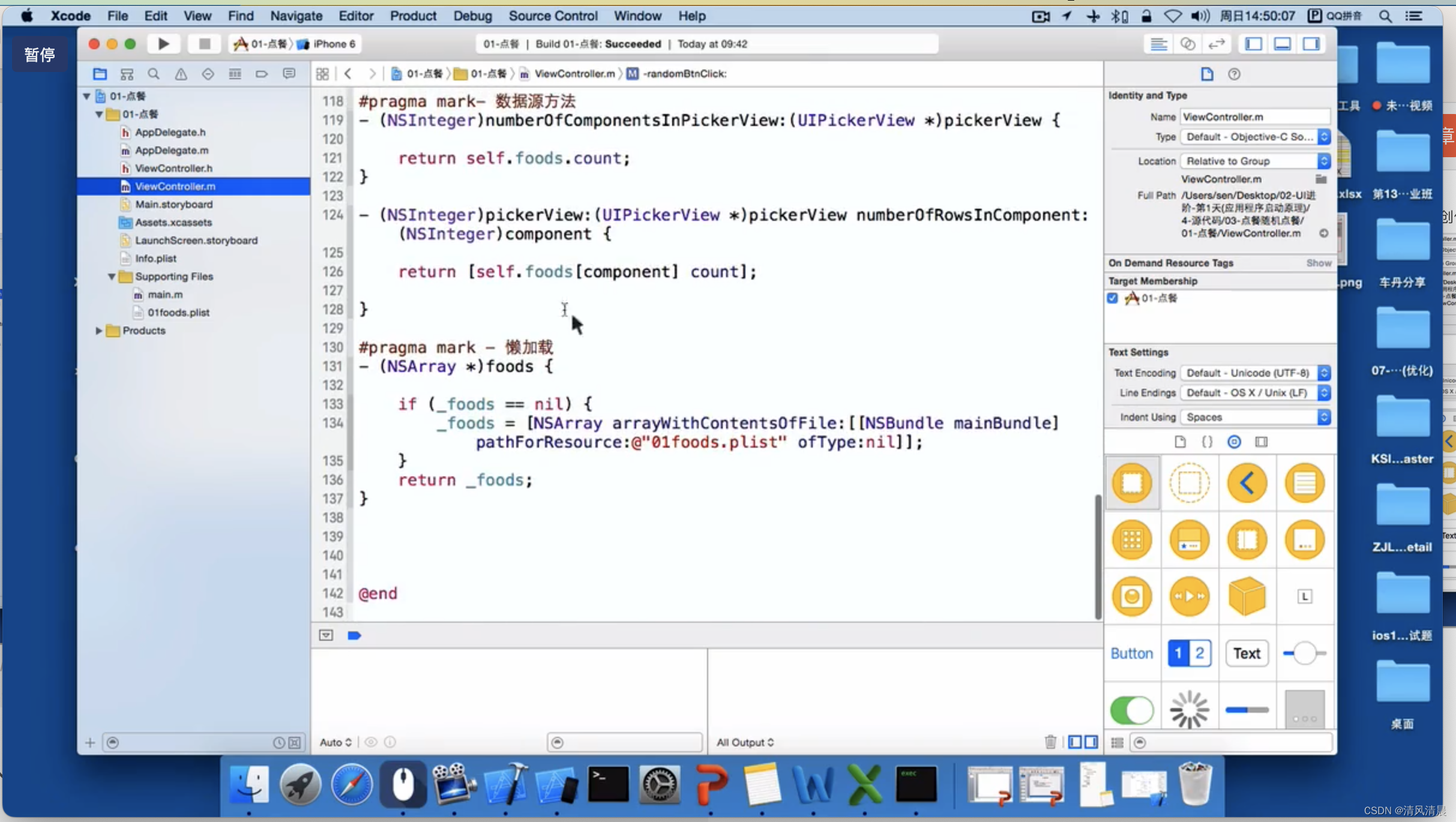
Task: Choose the 01-点餐 scheme in toolbar
Action: (x=260, y=44)
